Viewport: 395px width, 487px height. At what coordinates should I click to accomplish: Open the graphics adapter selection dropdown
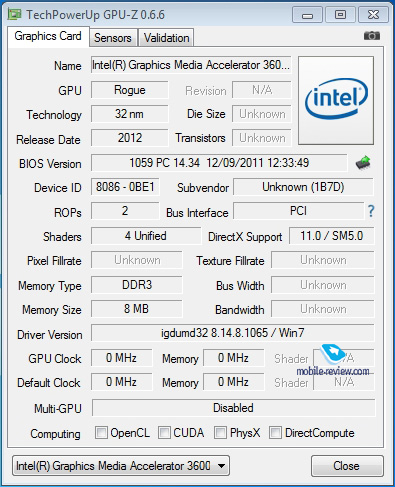coord(121,466)
